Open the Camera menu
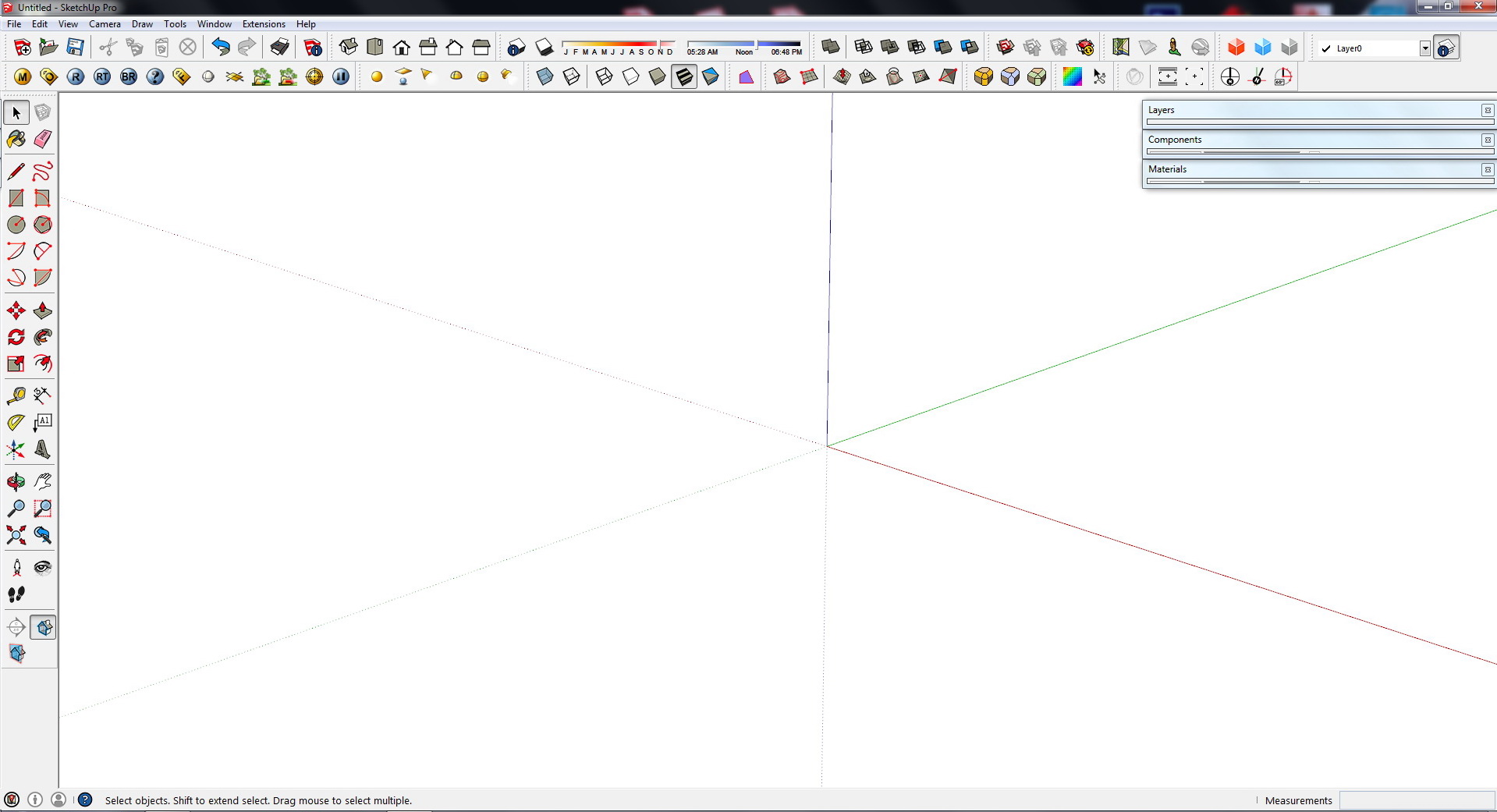This screenshot has height=812, width=1497. point(105,24)
